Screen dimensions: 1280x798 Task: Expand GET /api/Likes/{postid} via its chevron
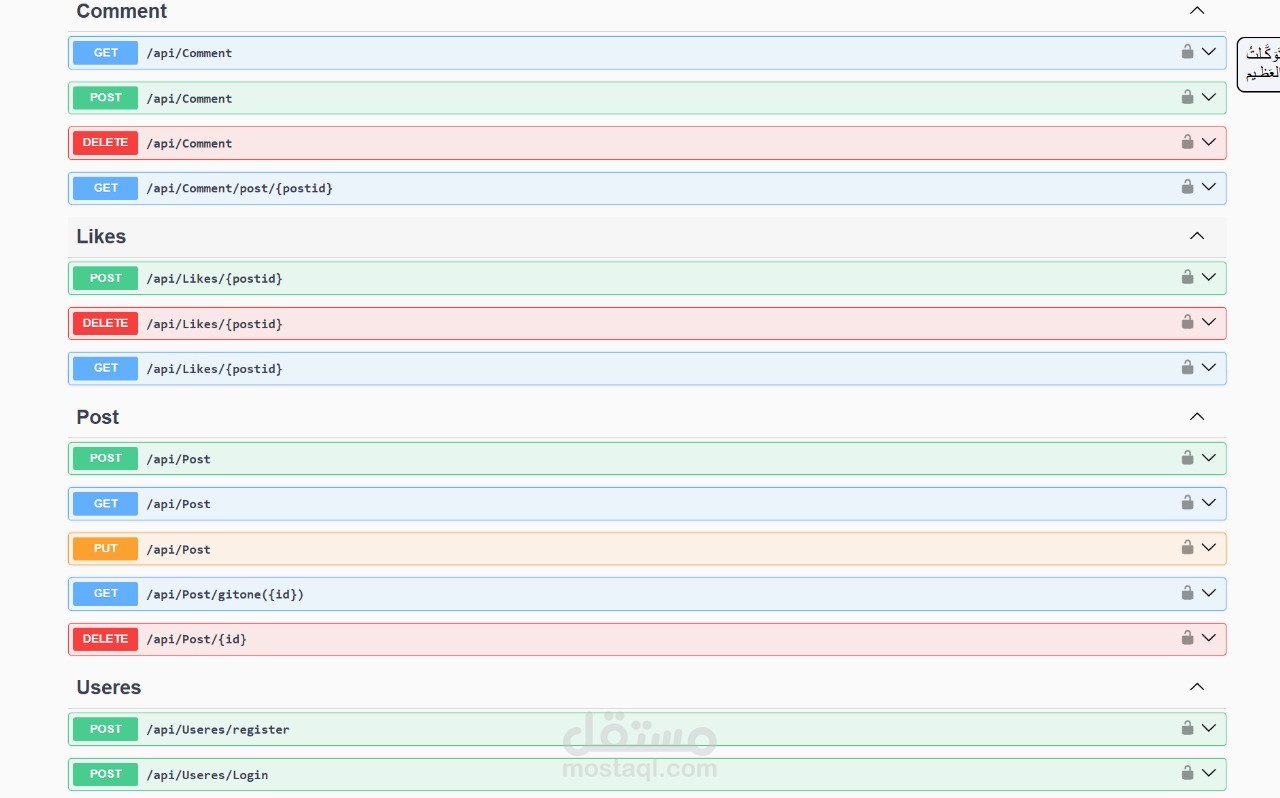click(1209, 367)
